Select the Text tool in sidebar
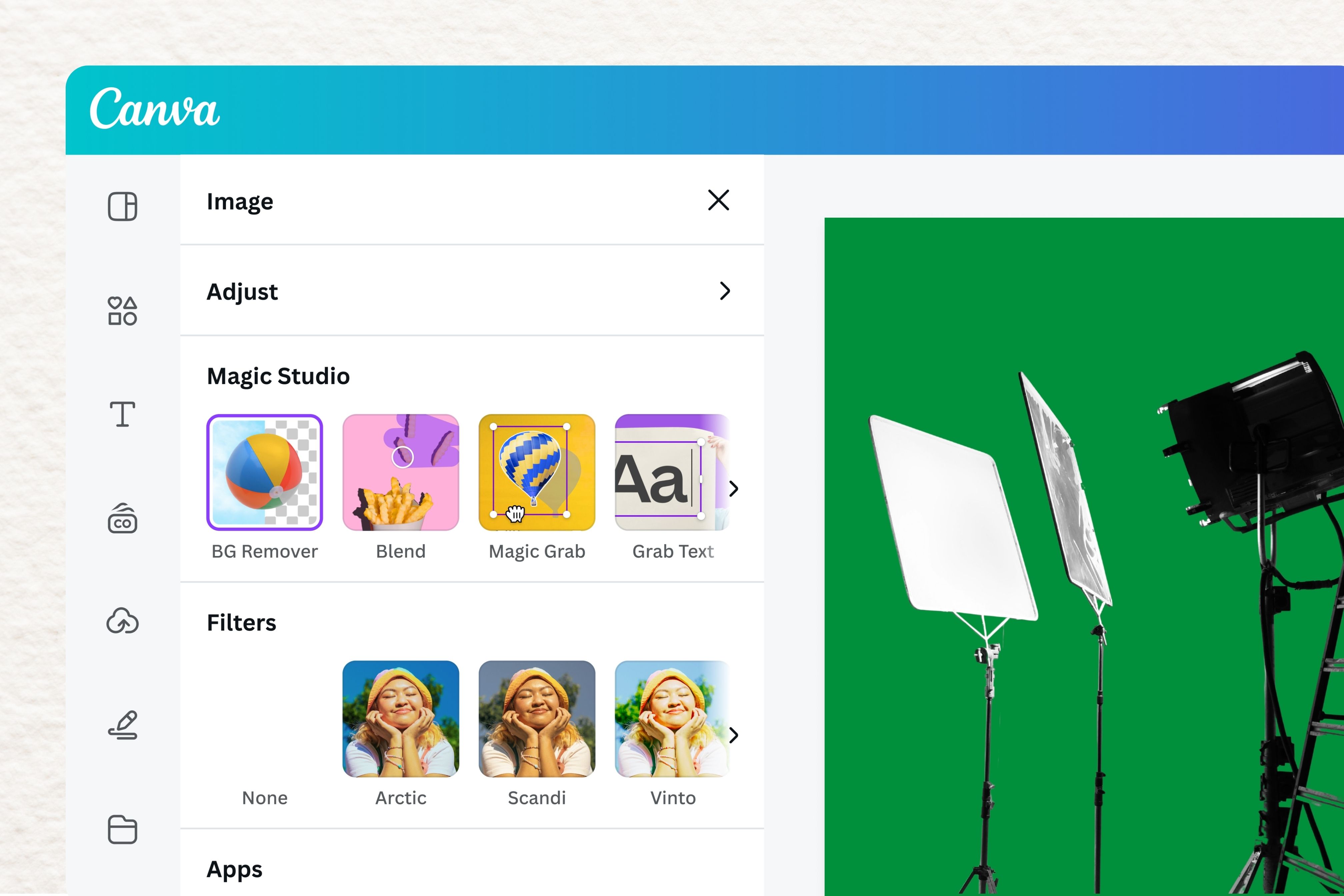The width and height of the screenshot is (1344, 896). 122,414
